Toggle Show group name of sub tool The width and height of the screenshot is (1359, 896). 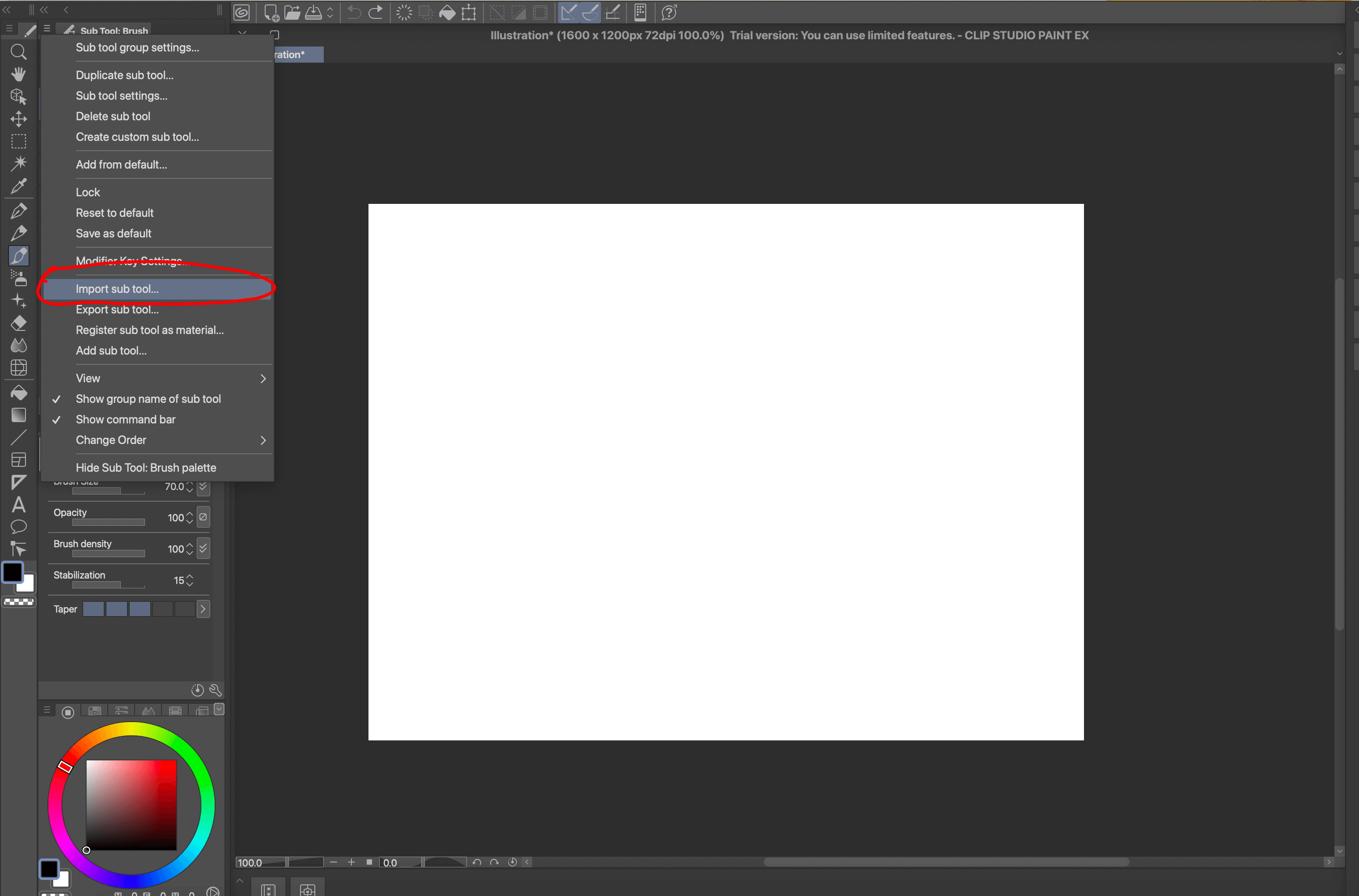pos(148,399)
